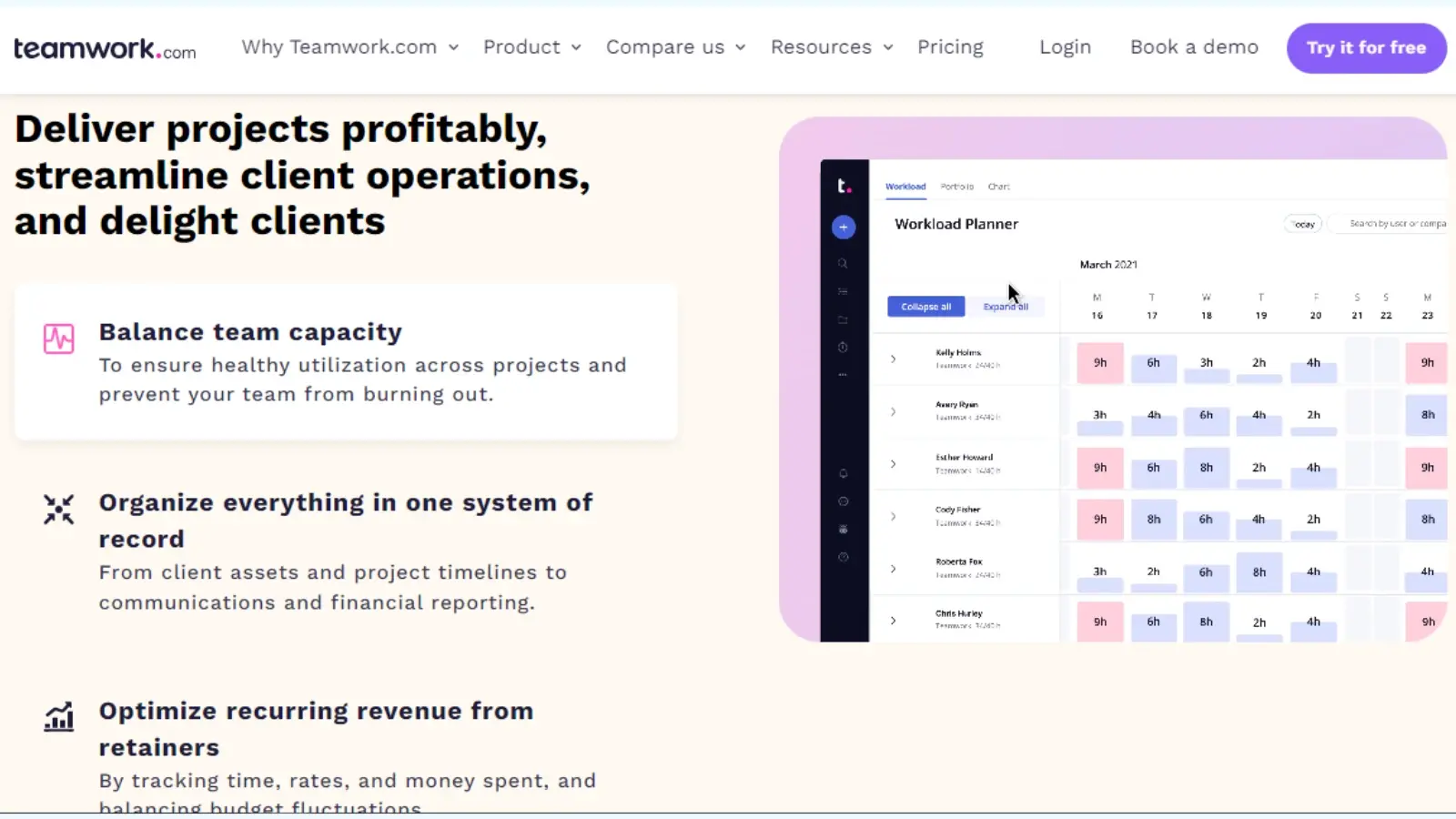The width and height of the screenshot is (1456, 819).
Task: Open the Compare us dropdown menu
Action: point(676,47)
